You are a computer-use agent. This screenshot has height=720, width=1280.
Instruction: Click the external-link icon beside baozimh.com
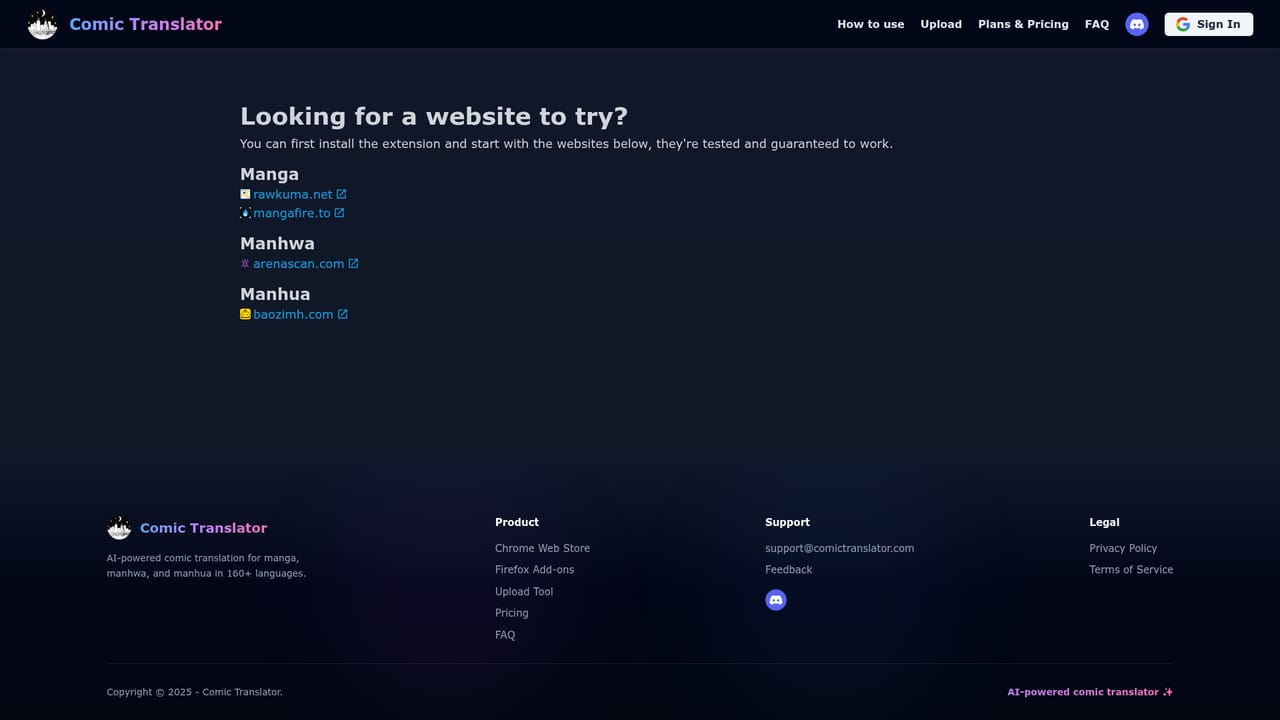pyautogui.click(x=342, y=314)
